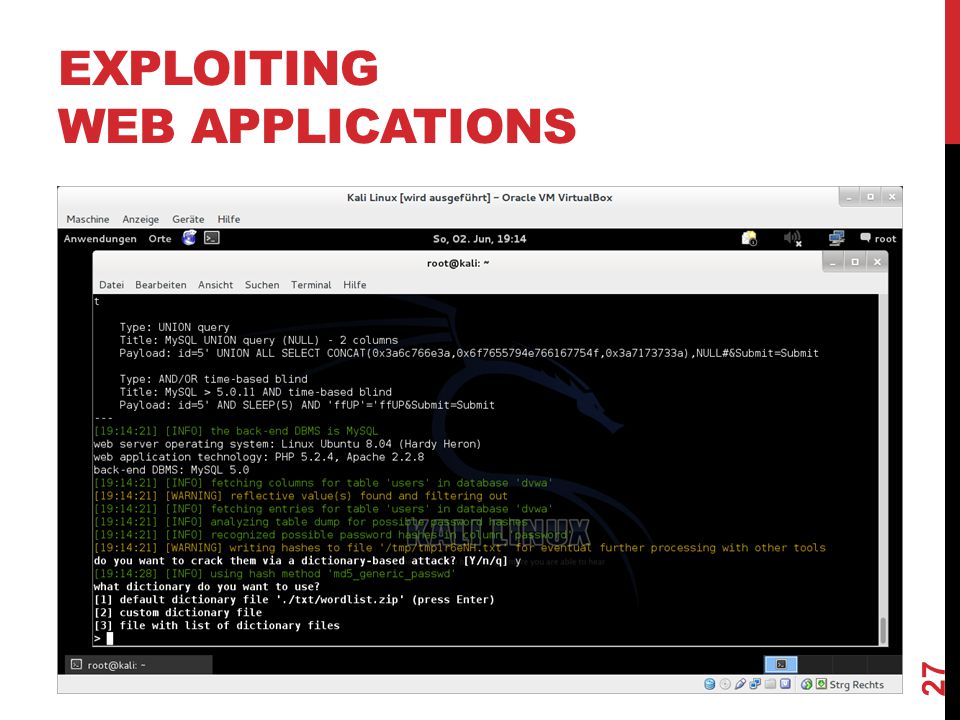Screen dimensions: 960x720
Task: Click the terminal window's vertical scrollbar
Action: click(x=883, y=470)
